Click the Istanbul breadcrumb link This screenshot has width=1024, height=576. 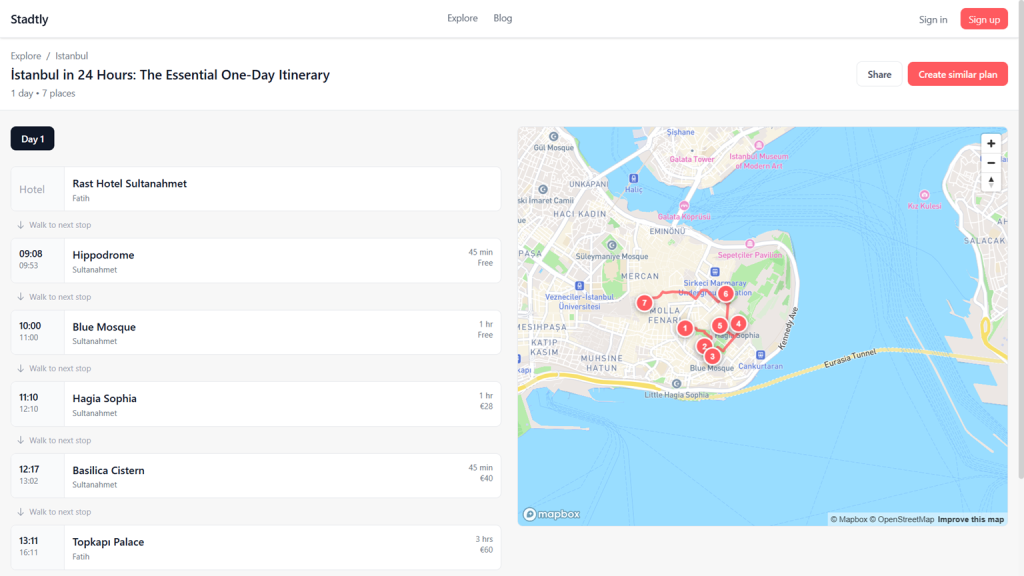pos(71,56)
